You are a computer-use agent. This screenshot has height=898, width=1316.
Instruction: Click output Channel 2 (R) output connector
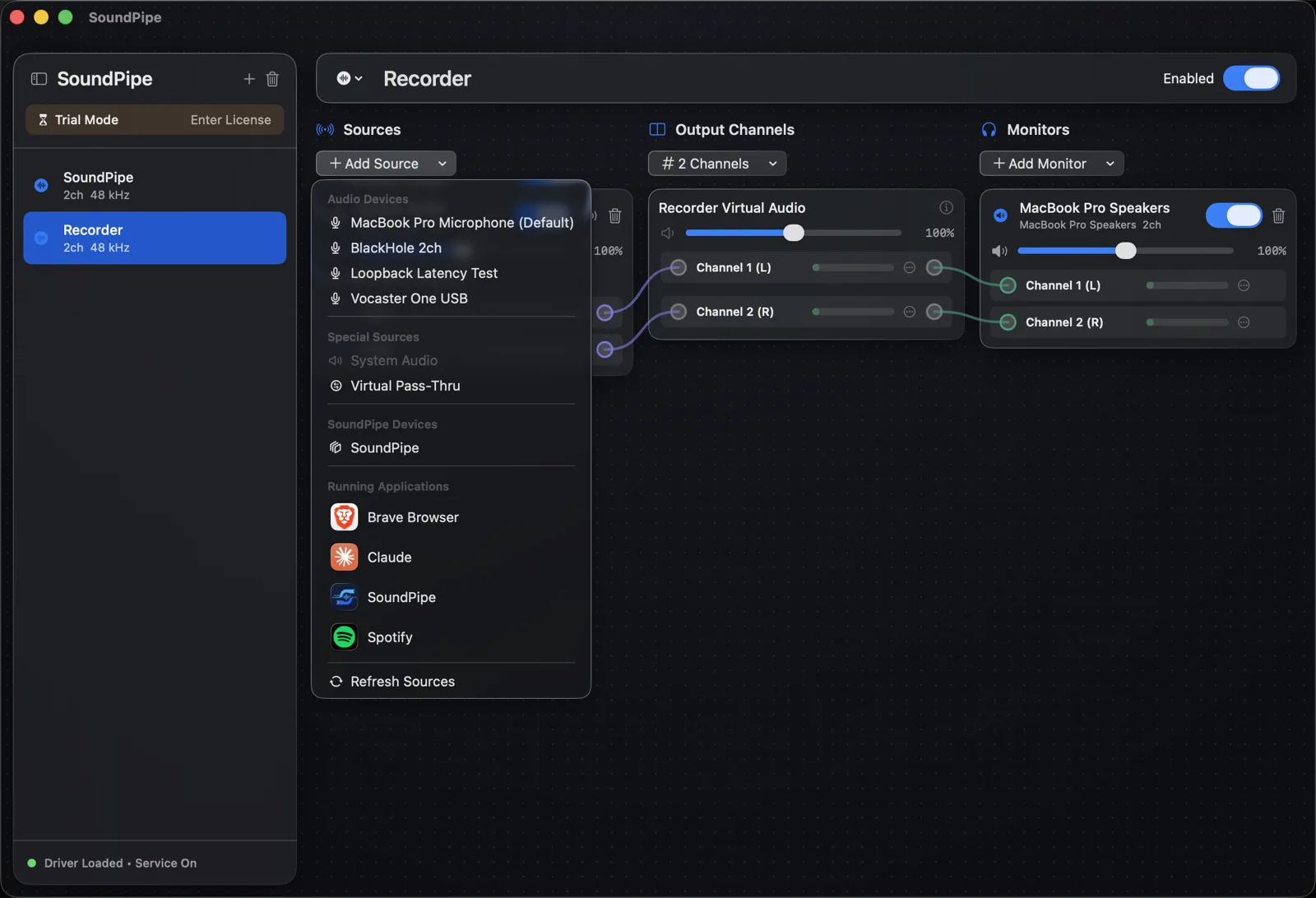coord(934,312)
